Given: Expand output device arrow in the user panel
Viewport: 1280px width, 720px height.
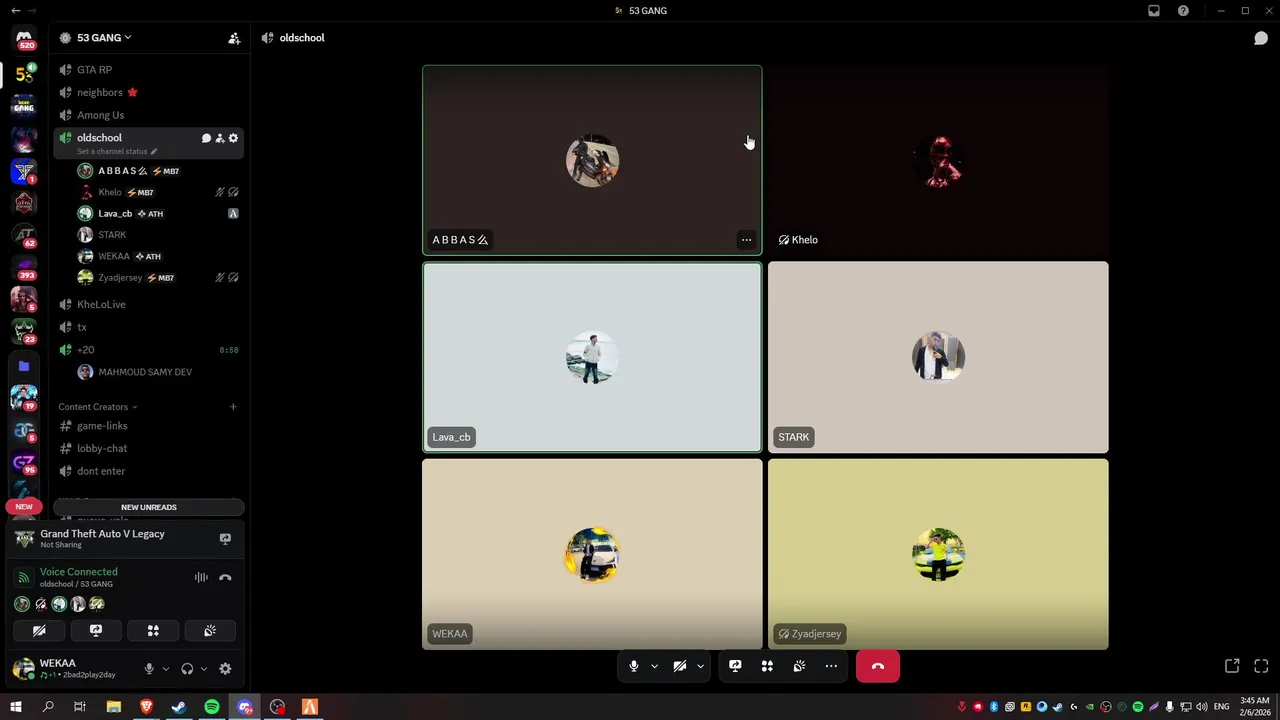Looking at the screenshot, I should pos(204,669).
